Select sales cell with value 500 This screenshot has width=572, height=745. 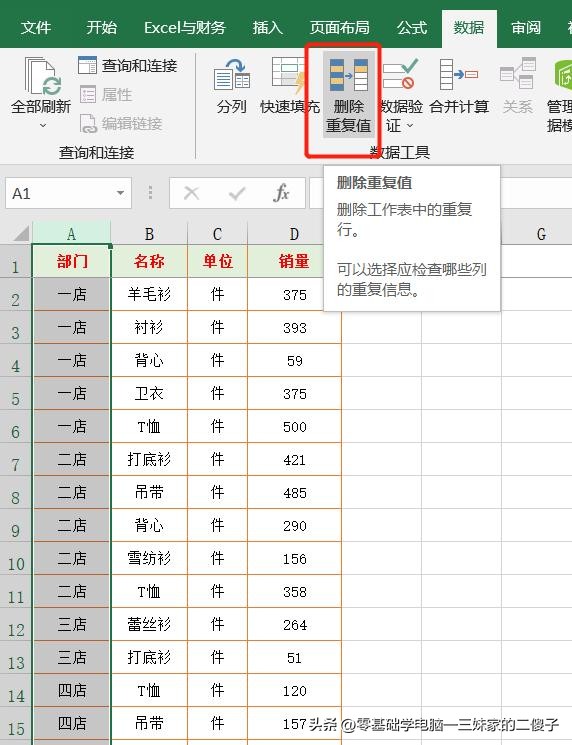pos(295,426)
